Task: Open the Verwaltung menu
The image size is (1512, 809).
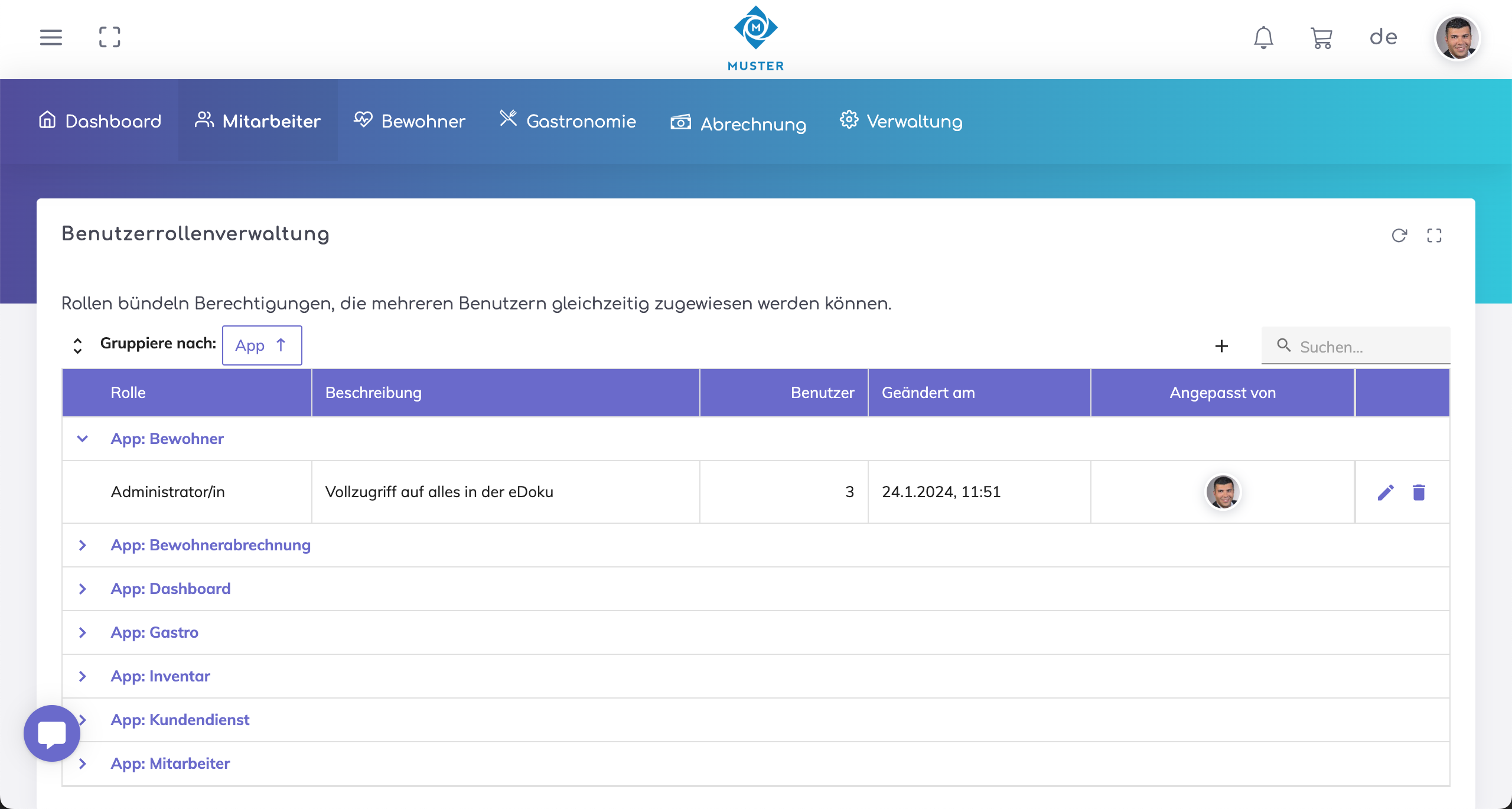Action: click(x=901, y=121)
